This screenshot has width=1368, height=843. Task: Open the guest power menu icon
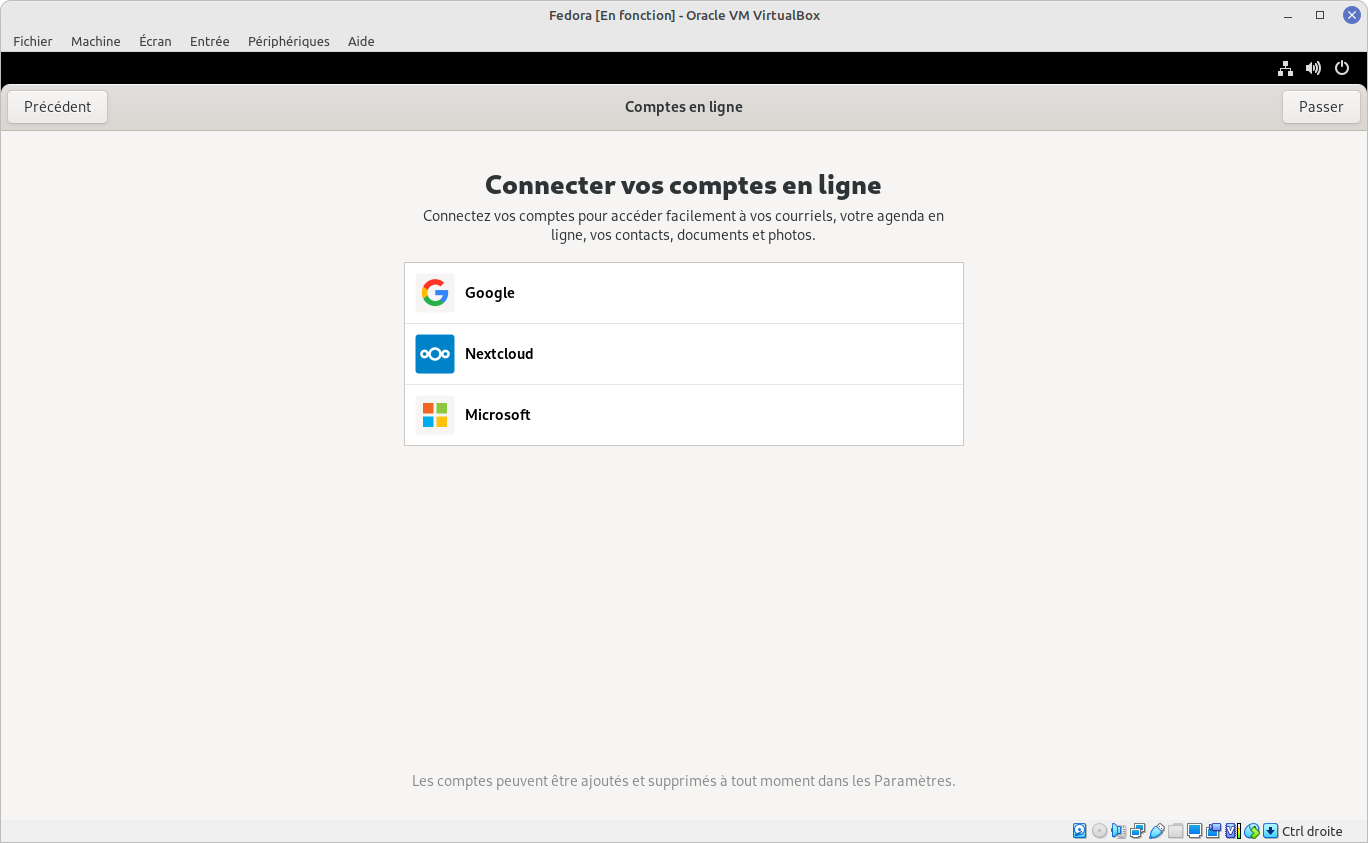pyautogui.click(x=1342, y=68)
